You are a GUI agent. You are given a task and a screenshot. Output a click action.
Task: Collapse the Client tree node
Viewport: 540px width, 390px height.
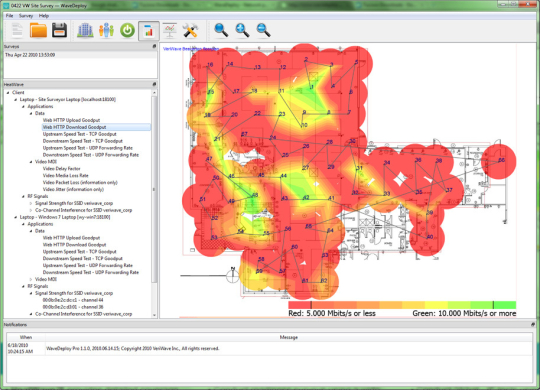(8, 92)
